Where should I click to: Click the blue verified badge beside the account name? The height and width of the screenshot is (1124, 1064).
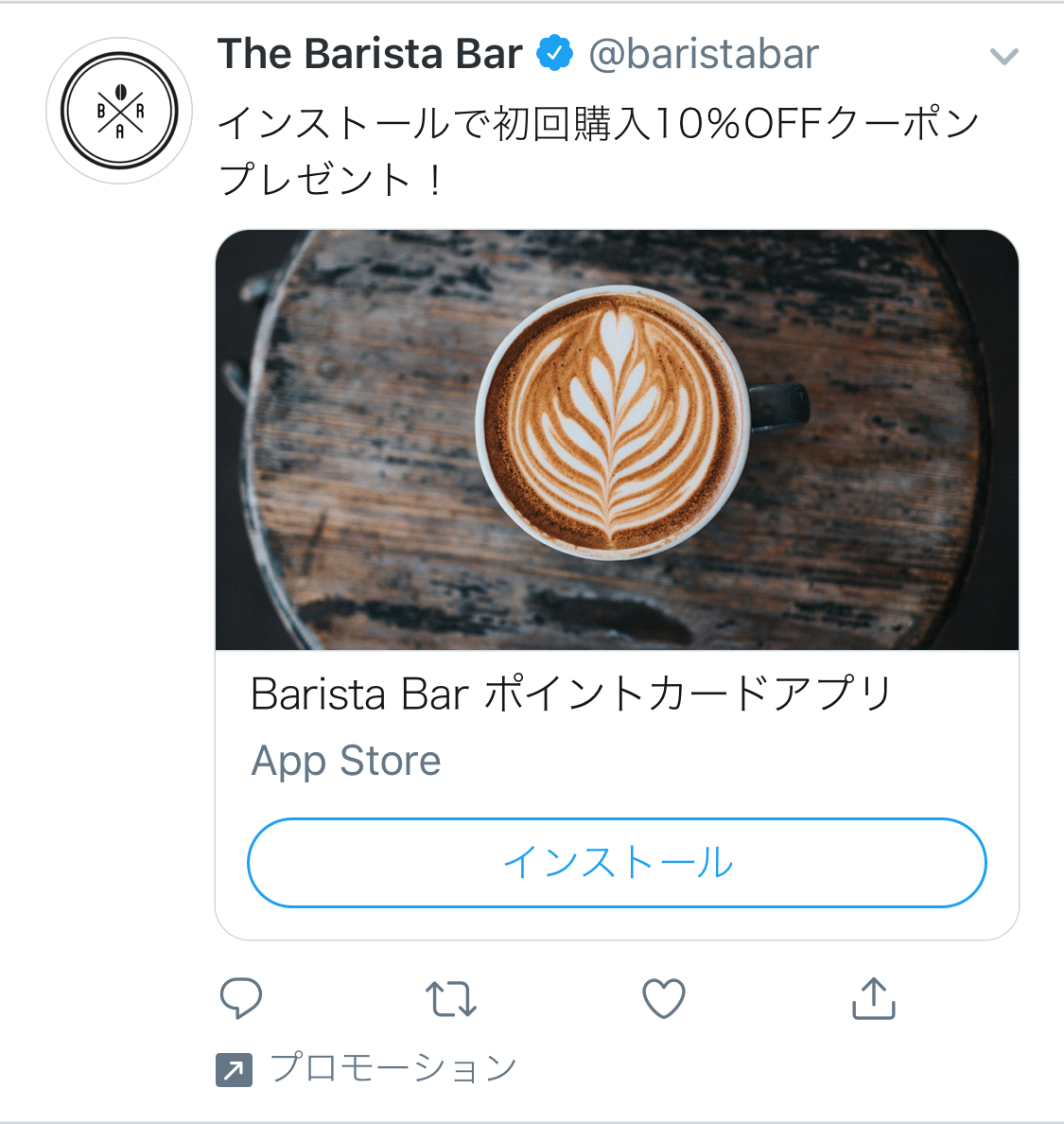point(554,53)
